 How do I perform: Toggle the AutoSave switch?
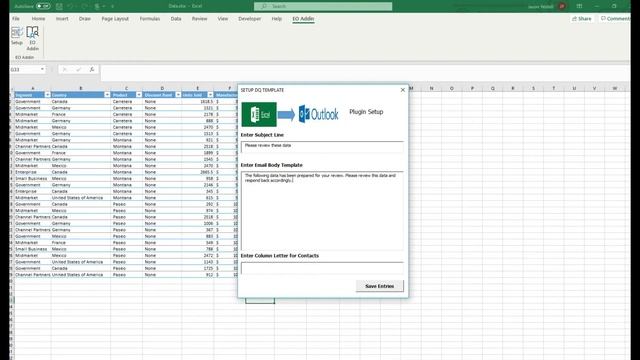[x=43, y=6]
